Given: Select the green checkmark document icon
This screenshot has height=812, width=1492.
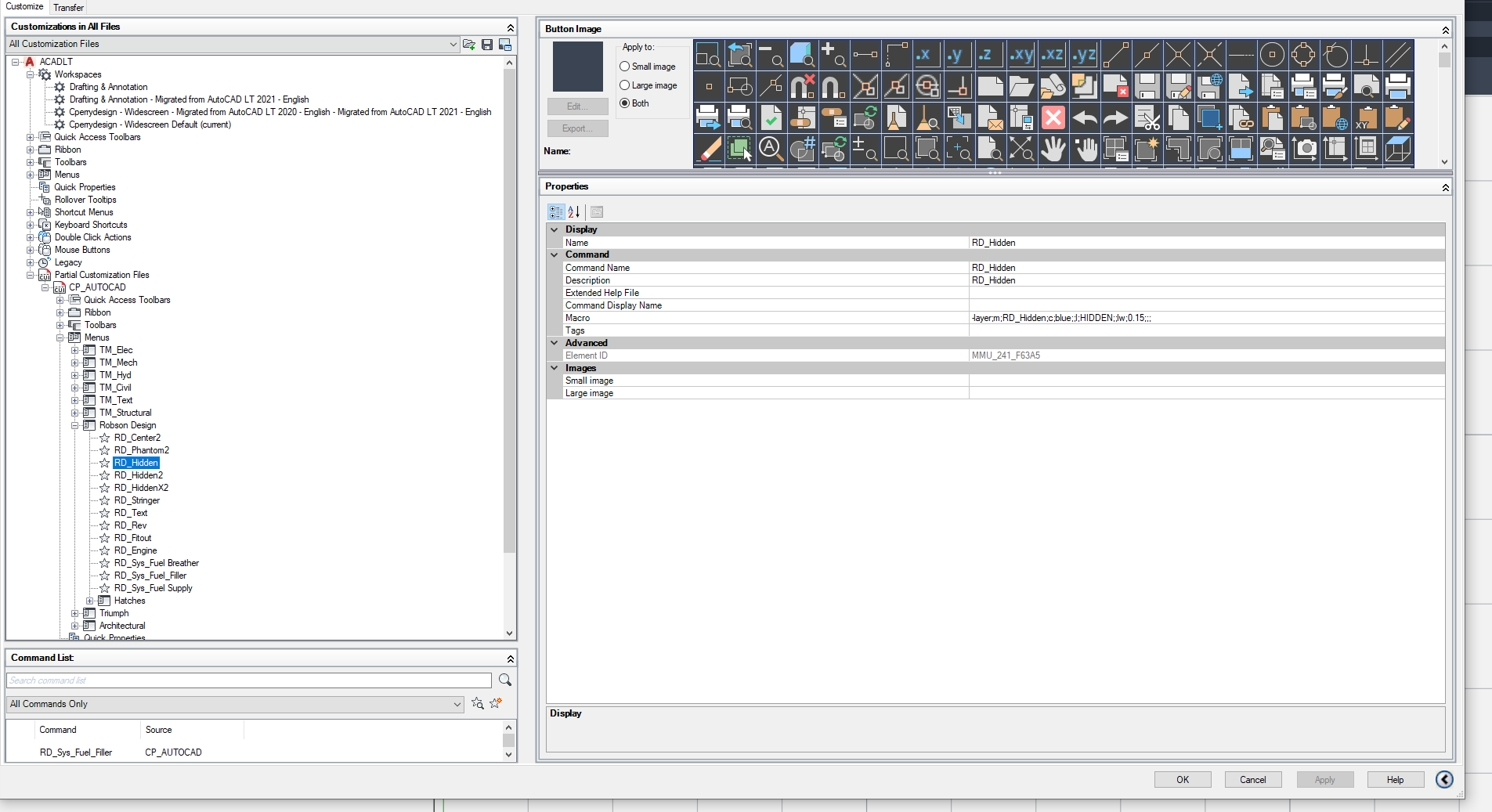Looking at the screenshot, I should [771, 117].
